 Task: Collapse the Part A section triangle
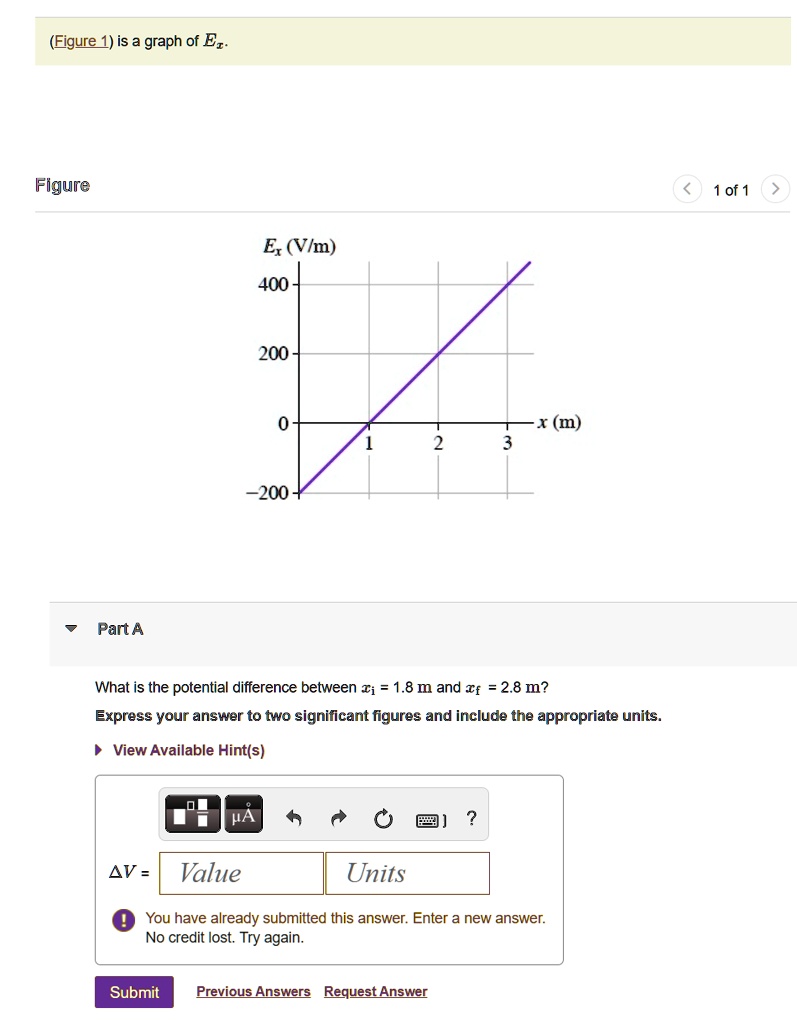(70, 628)
